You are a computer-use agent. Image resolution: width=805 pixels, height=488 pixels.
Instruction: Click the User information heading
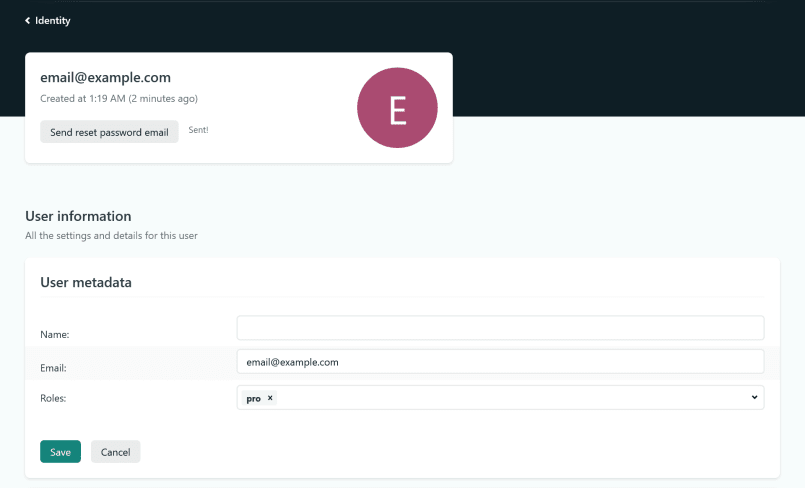[x=78, y=216]
